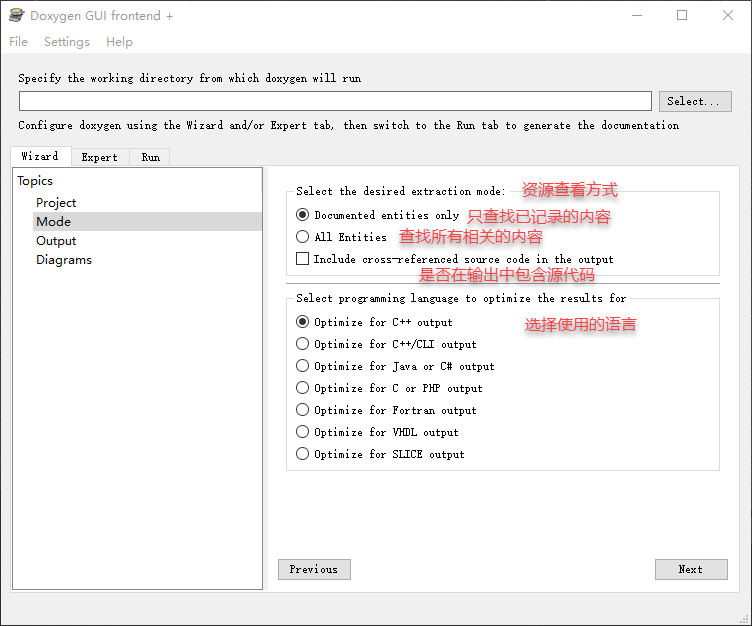Image resolution: width=752 pixels, height=626 pixels.
Task: Click the window resize grip corner
Action: [x=745, y=619]
